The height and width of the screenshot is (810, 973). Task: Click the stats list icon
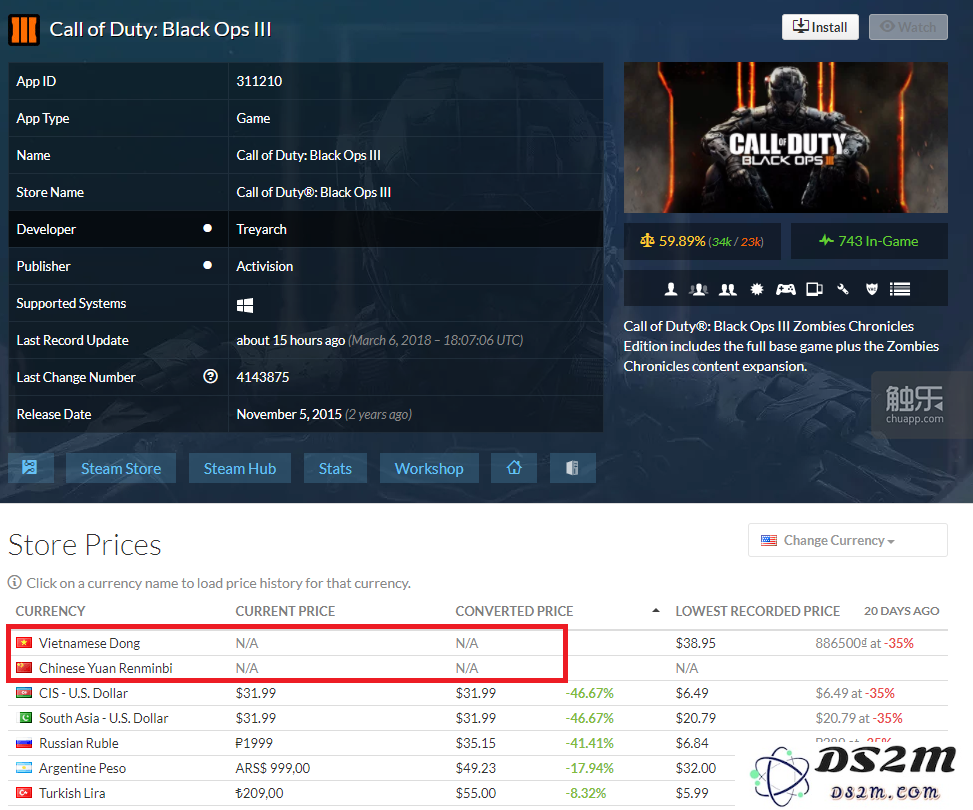900,289
